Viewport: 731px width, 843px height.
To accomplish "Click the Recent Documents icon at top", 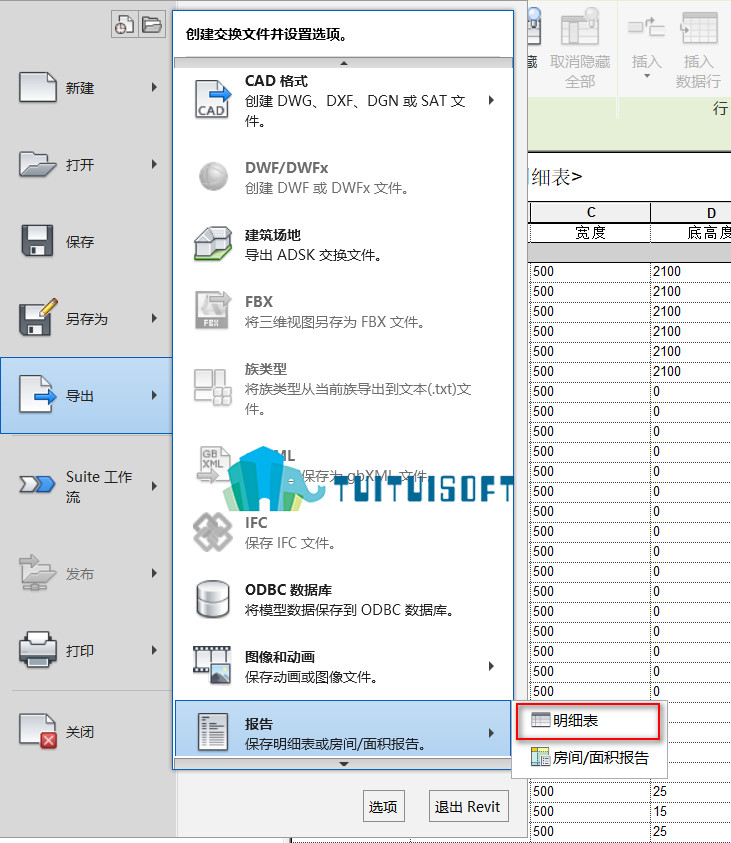I will [125, 24].
